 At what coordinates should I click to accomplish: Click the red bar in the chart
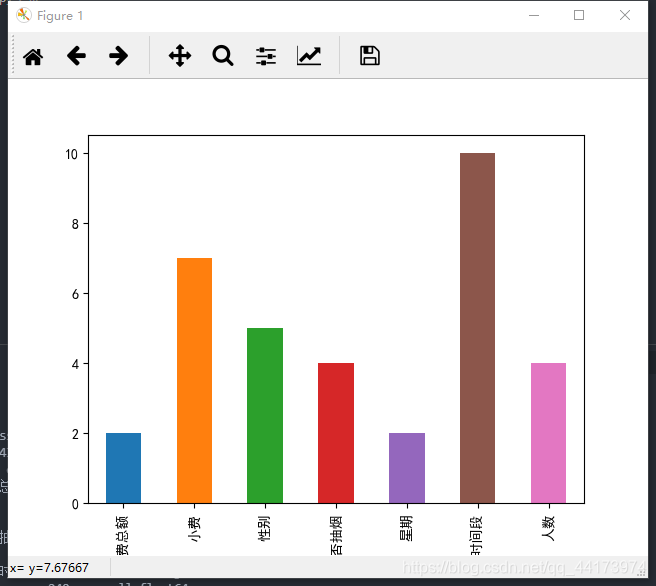click(336, 433)
